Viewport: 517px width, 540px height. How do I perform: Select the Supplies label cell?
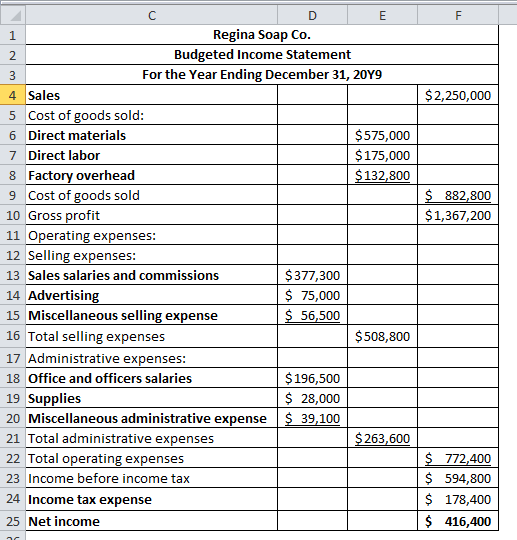(152, 398)
